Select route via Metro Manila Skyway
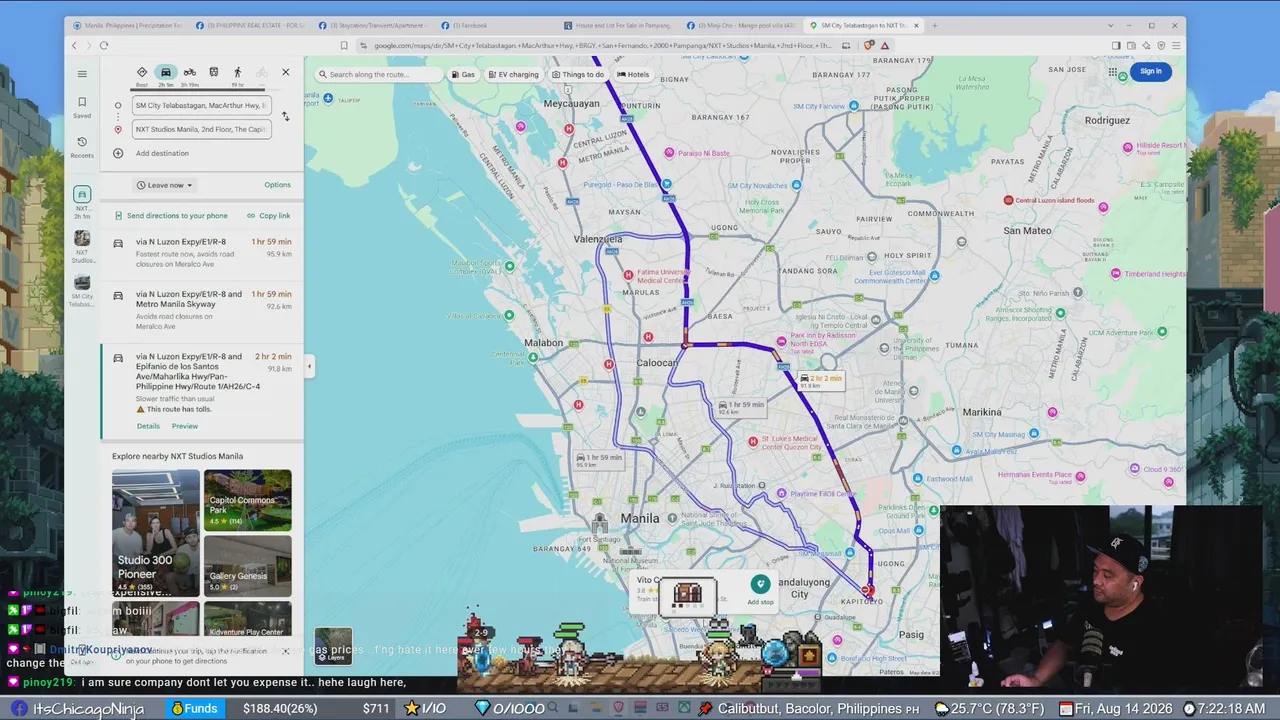This screenshot has height=720, width=1280. 202,310
